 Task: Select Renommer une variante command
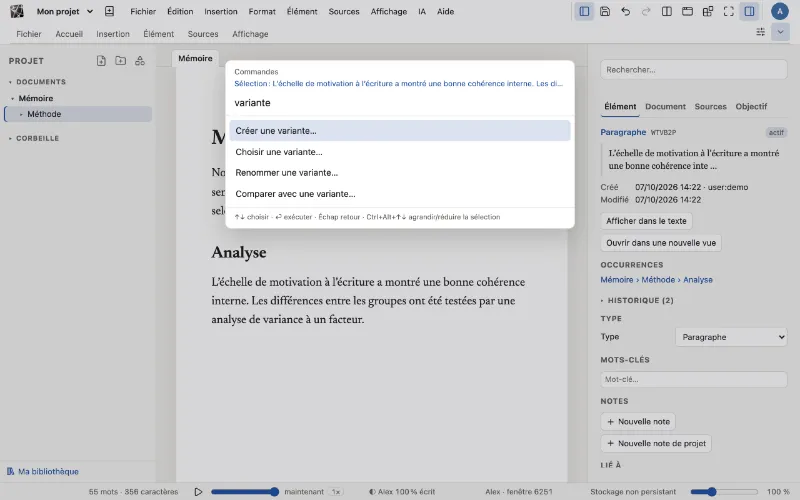[x=399, y=172]
